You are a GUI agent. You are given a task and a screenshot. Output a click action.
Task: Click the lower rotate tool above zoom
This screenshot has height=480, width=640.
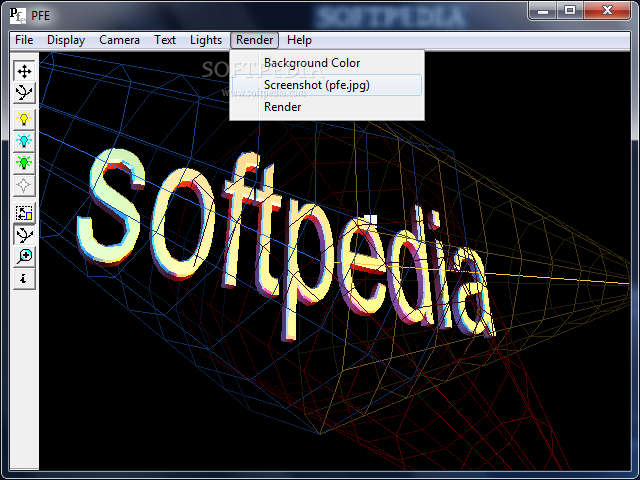coord(24,234)
